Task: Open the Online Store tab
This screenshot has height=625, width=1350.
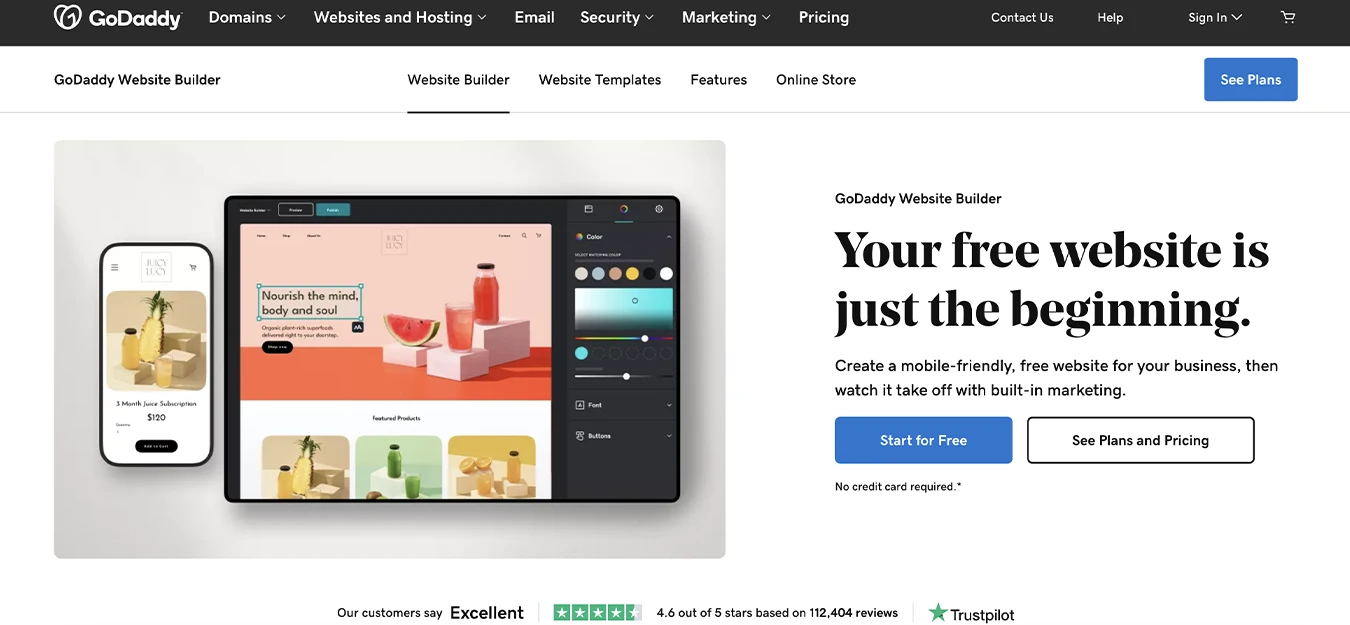Action: (816, 80)
